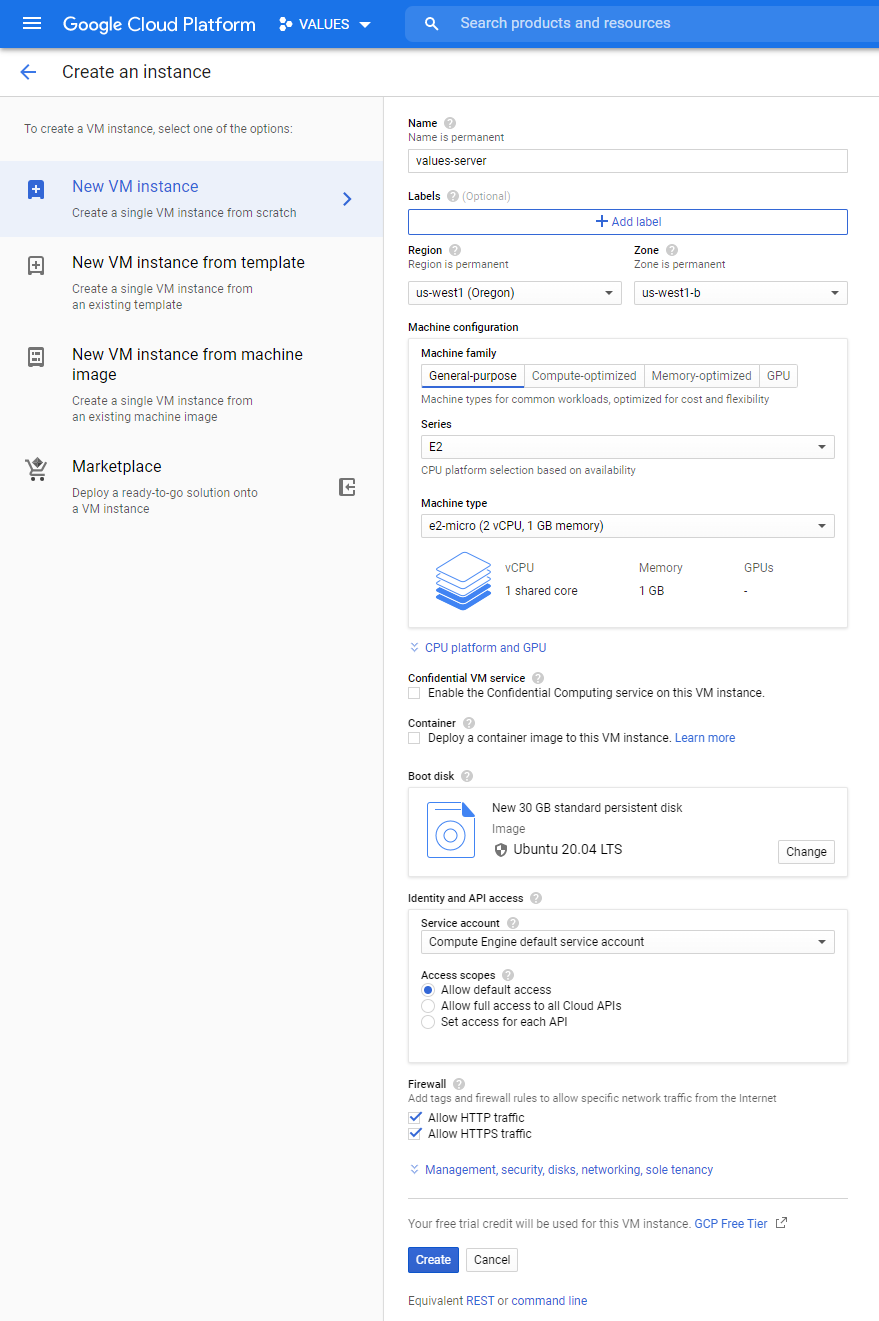Select the Compute-optimized machine family tab
Viewport: 879px width, 1321px height.
584,376
